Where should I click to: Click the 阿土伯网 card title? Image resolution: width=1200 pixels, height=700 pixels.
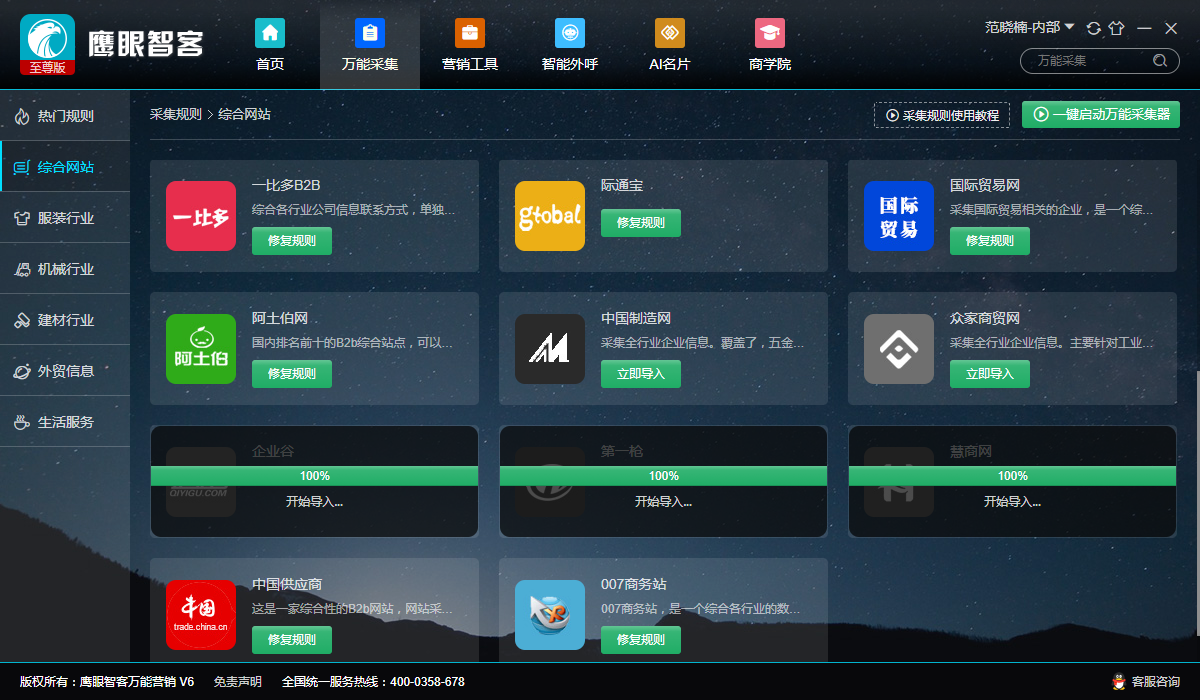coord(280,319)
